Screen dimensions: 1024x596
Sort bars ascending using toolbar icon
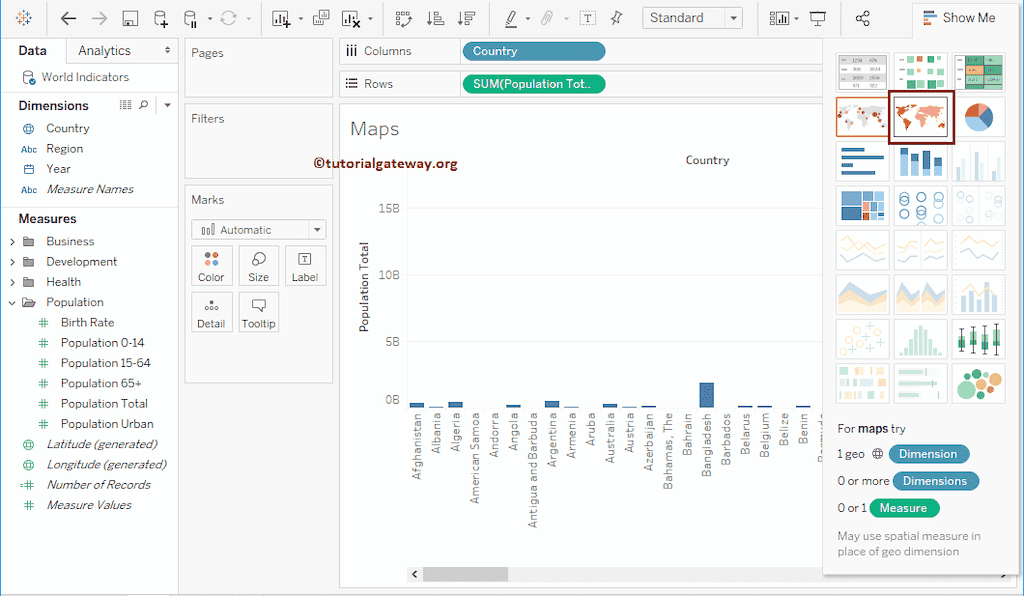pos(435,18)
